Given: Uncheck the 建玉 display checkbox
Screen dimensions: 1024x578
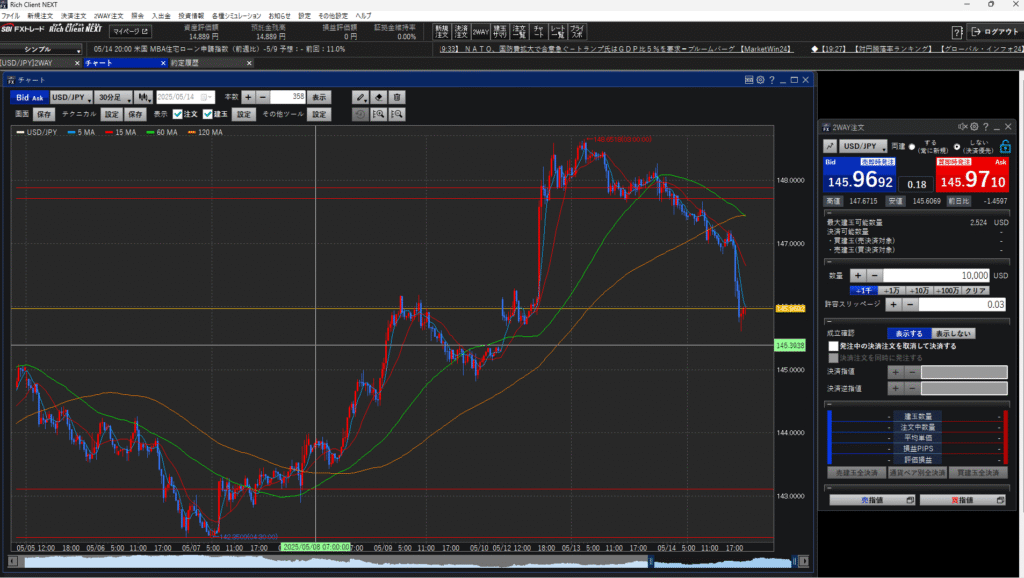Looking at the screenshot, I should [x=208, y=115].
